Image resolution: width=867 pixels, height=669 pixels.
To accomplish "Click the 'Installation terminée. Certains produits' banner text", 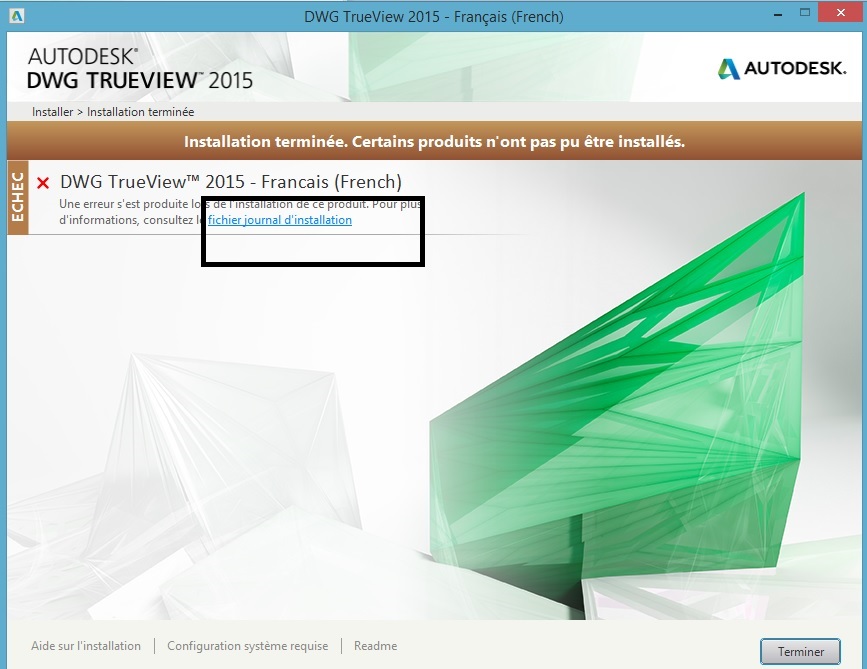I will click(434, 142).
